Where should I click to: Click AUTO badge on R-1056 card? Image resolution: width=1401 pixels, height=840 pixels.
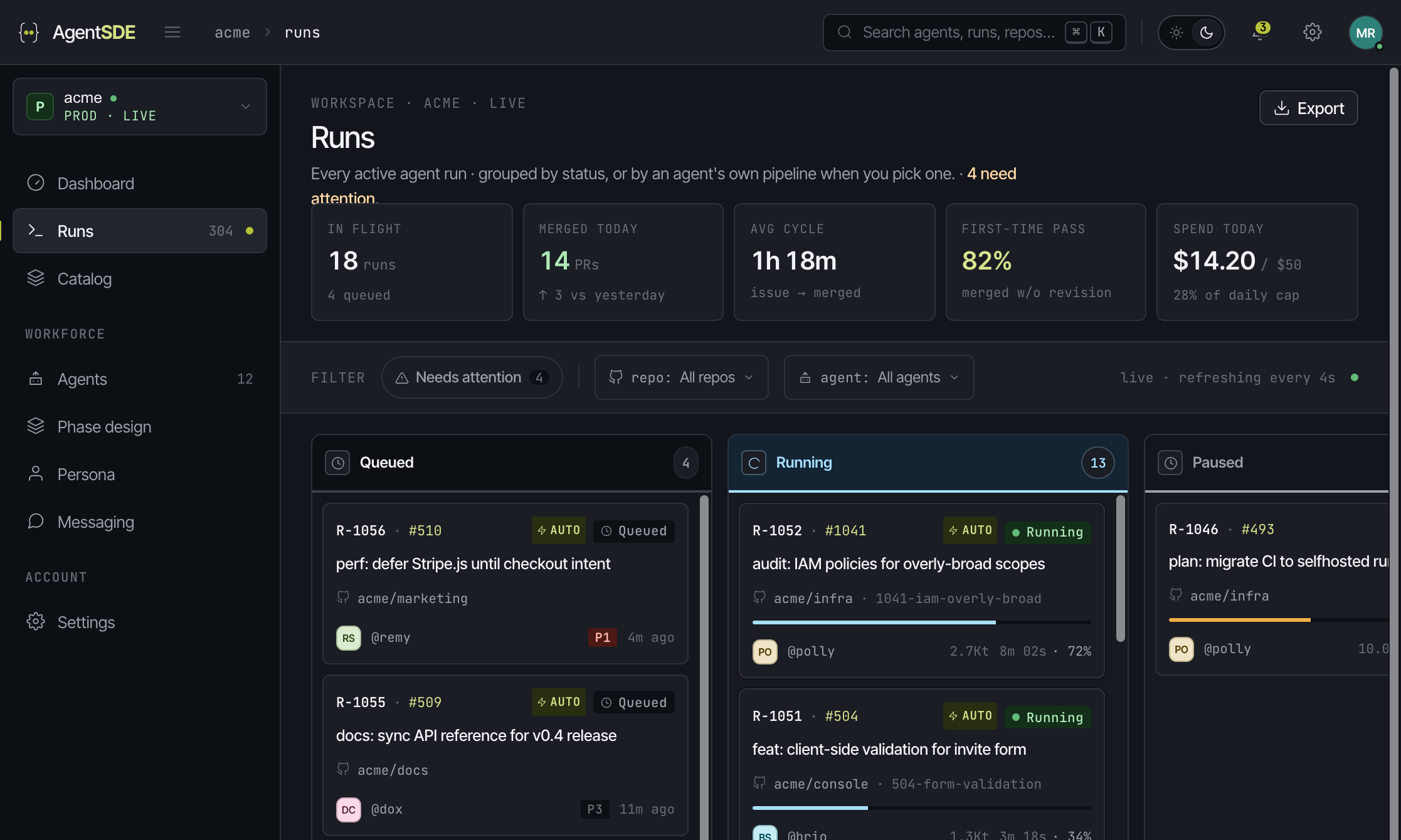click(x=559, y=530)
